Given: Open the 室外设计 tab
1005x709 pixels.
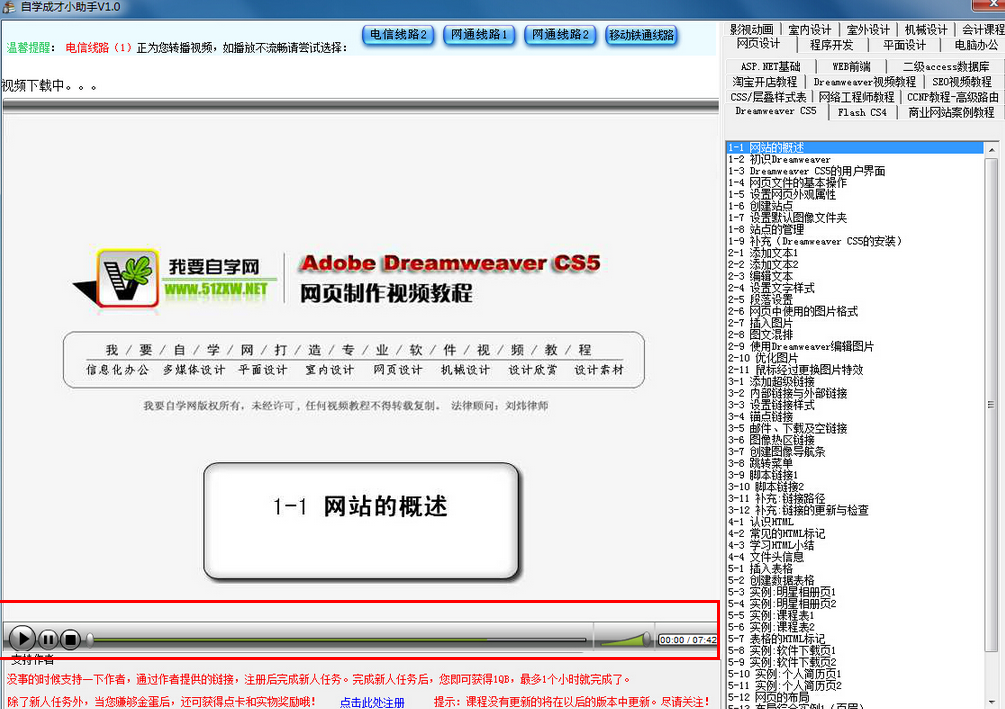Looking at the screenshot, I should pos(868,29).
